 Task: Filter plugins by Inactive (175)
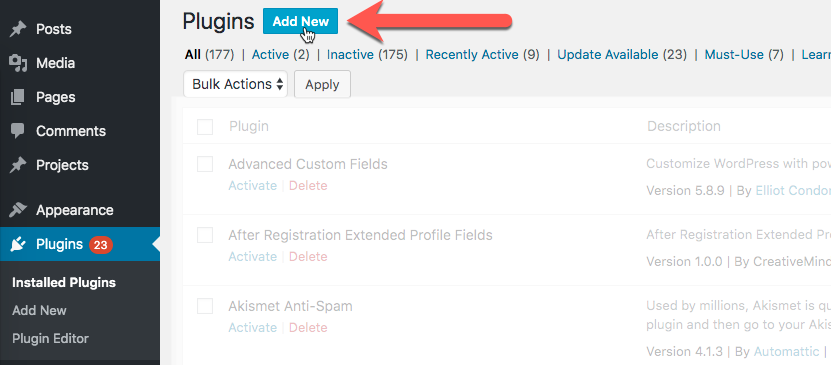(367, 55)
